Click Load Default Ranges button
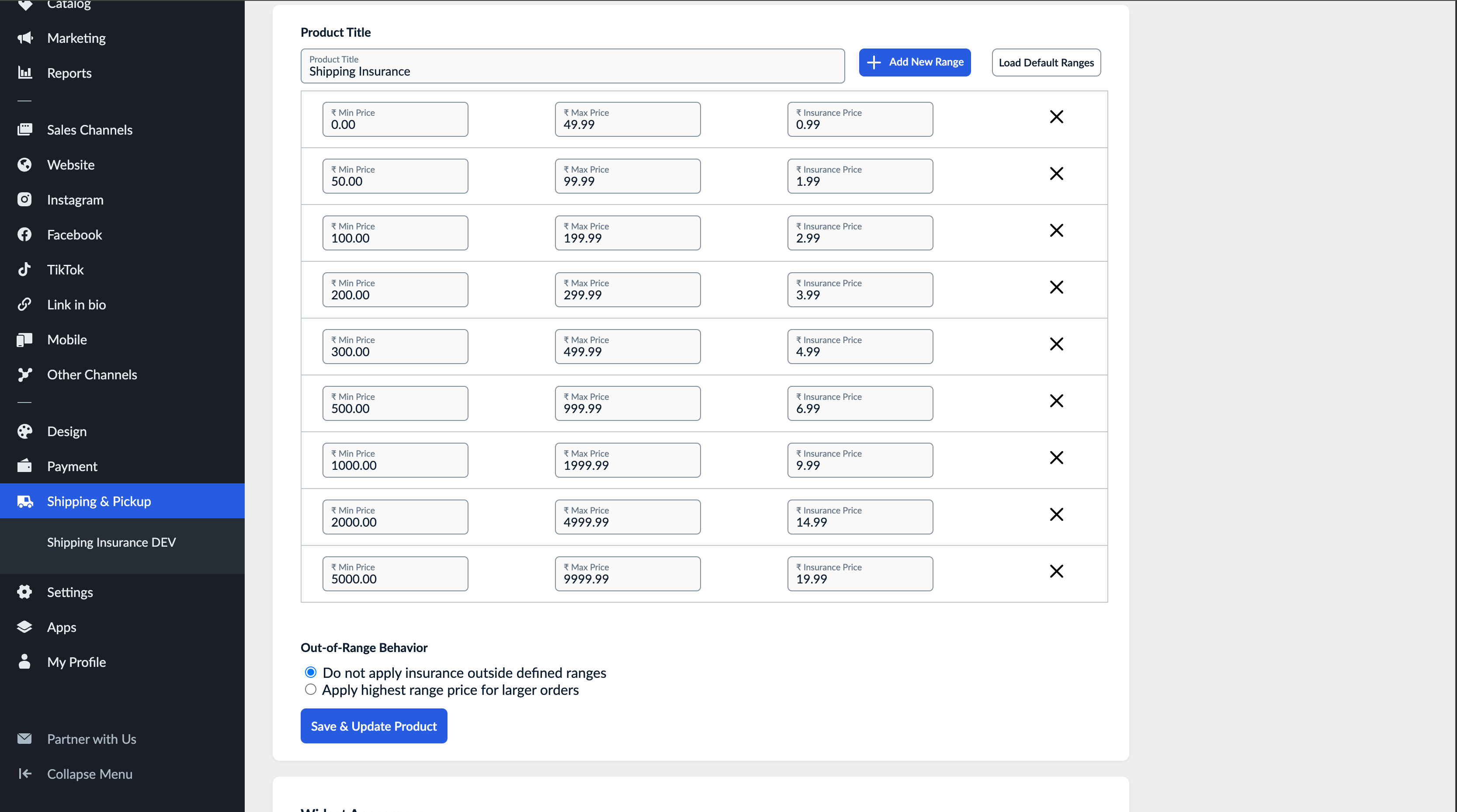The image size is (1457, 812). (1046, 63)
